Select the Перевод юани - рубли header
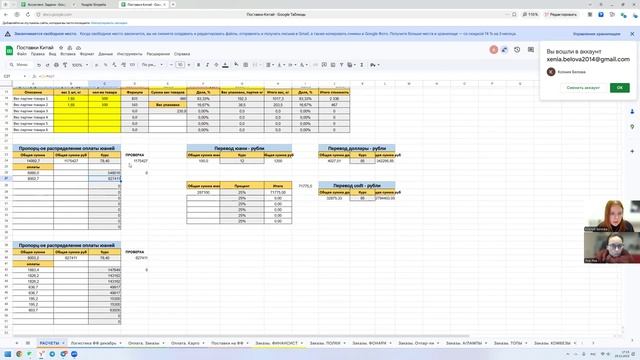The image size is (640, 360). [239, 148]
